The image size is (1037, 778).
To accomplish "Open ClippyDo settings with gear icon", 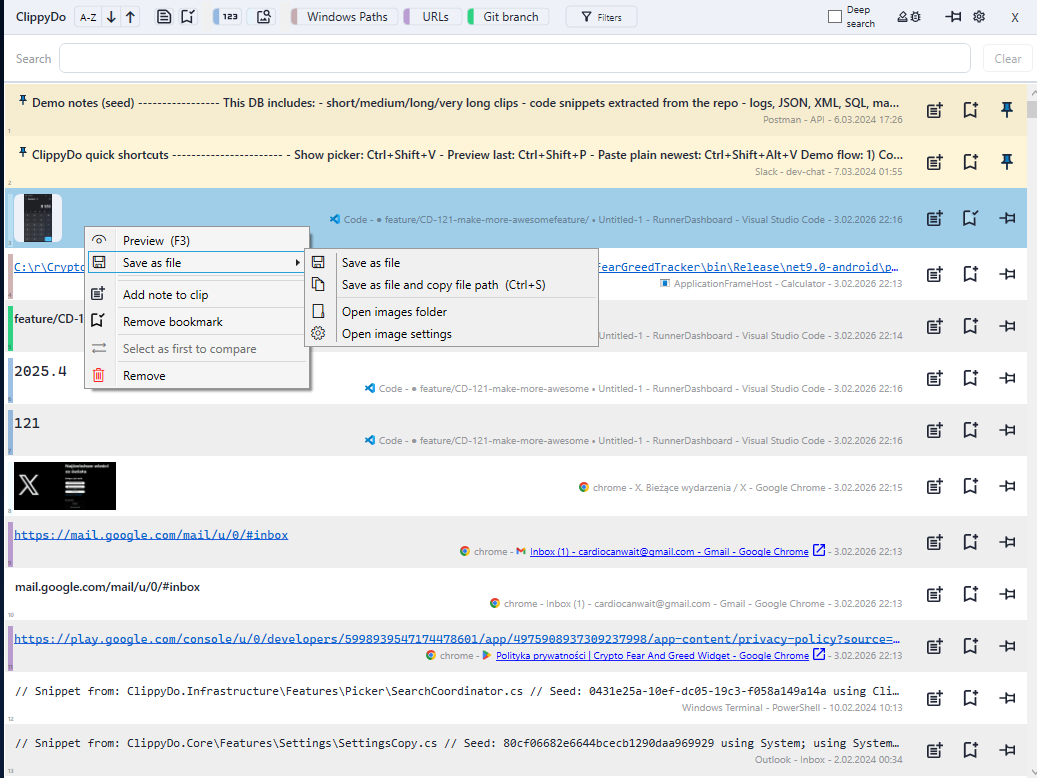I will coord(977,17).
